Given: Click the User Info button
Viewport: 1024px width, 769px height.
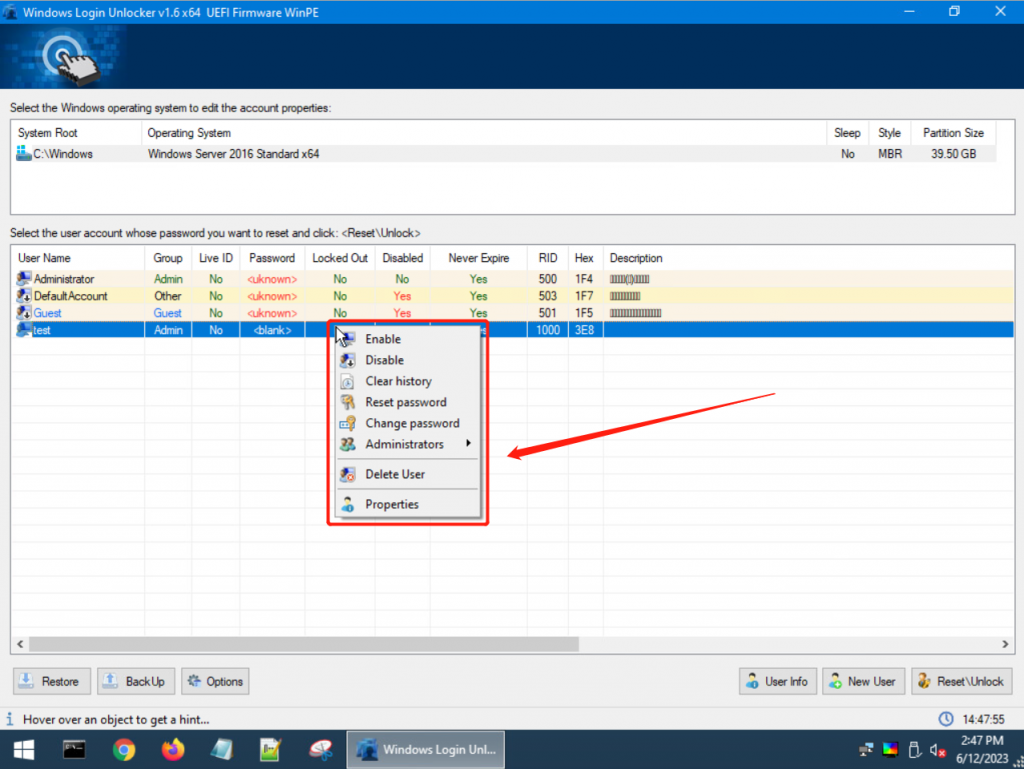Looking at the screenshot, I should point(777,682).
